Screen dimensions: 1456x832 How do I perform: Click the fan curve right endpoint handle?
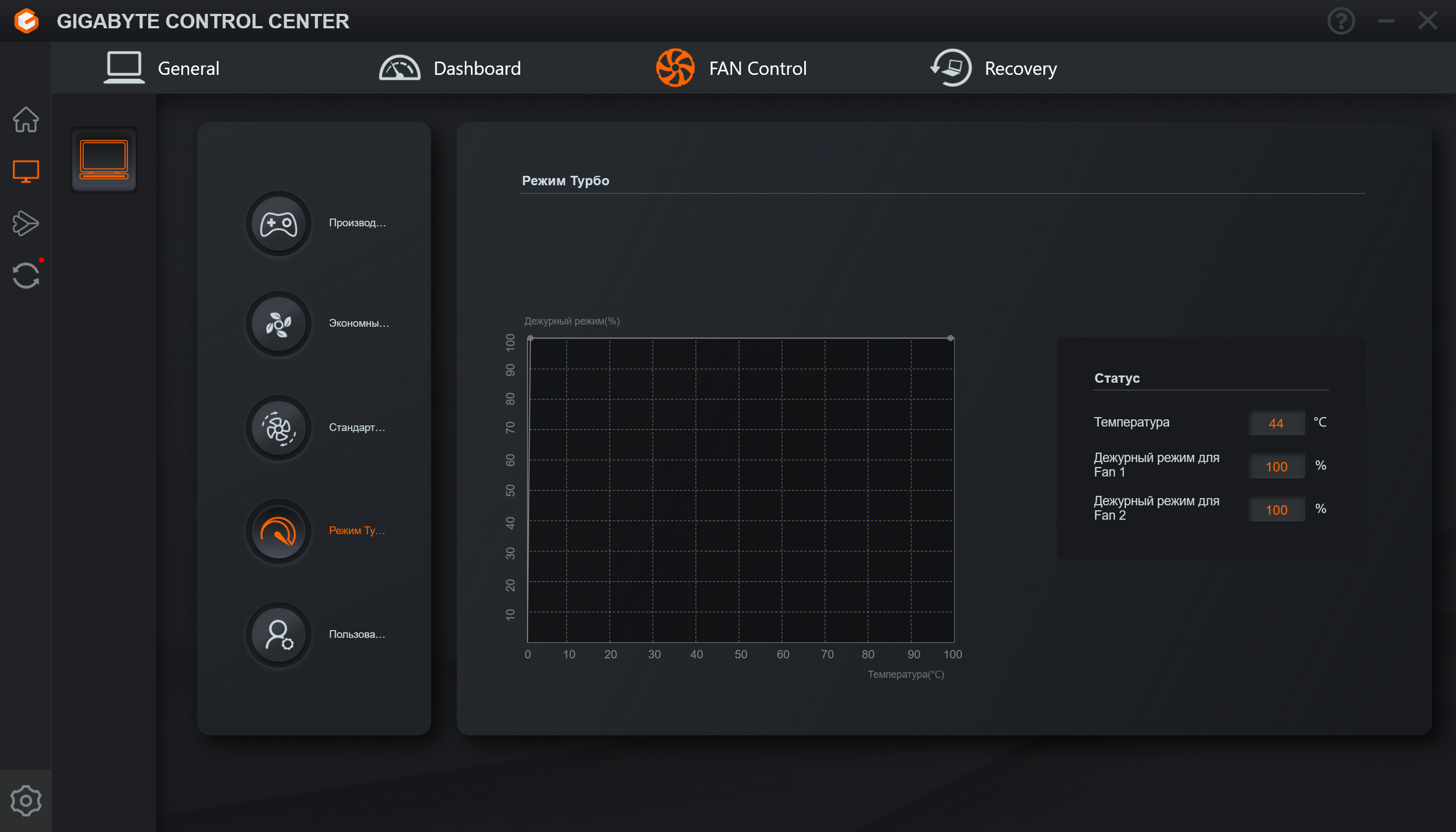tap(950, 338)
